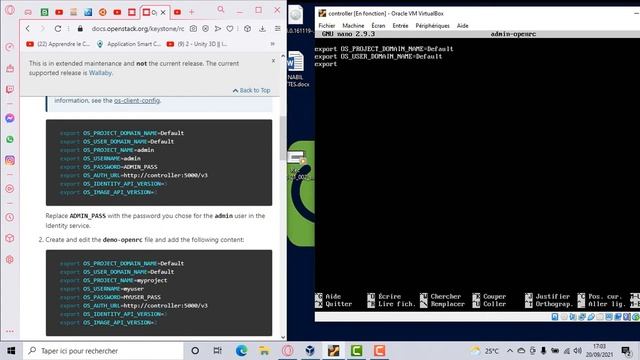Screen dimensions: 640x360
Task: Click 'Quitter' shortcut in nano footer
Action: [x=334, y=304]
